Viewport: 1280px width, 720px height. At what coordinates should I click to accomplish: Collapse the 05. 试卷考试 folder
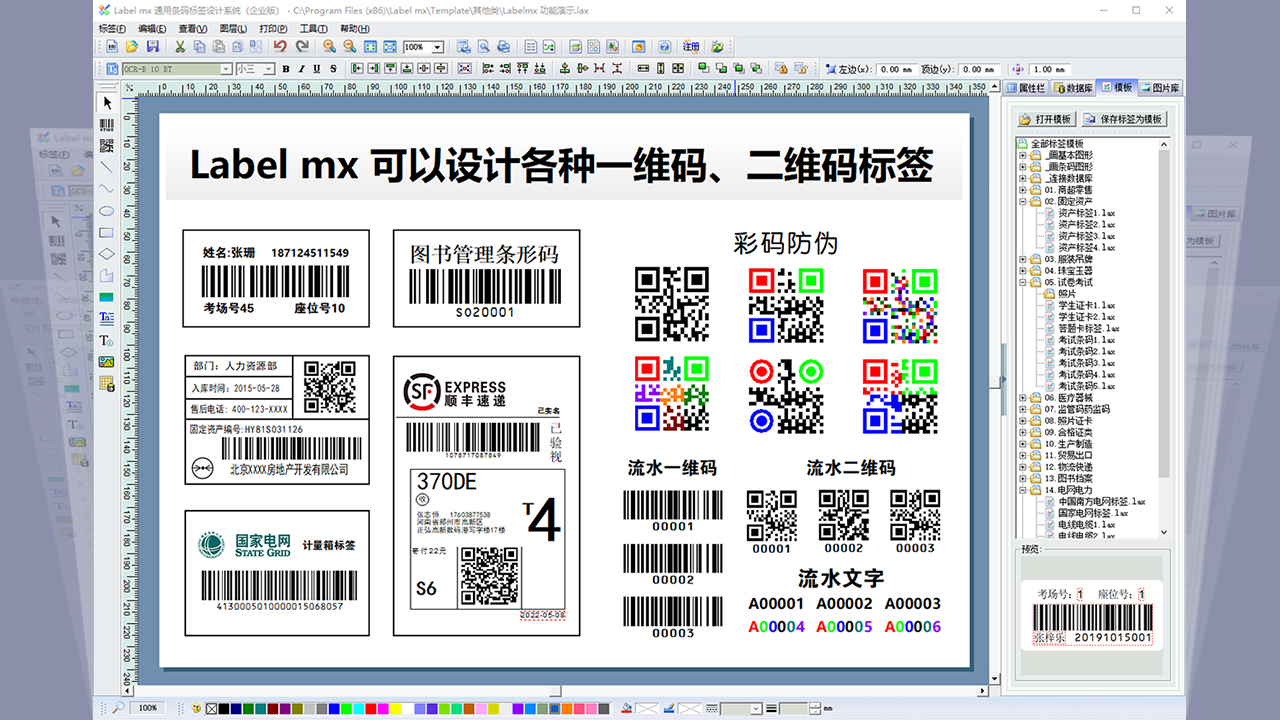(1023, 282)
